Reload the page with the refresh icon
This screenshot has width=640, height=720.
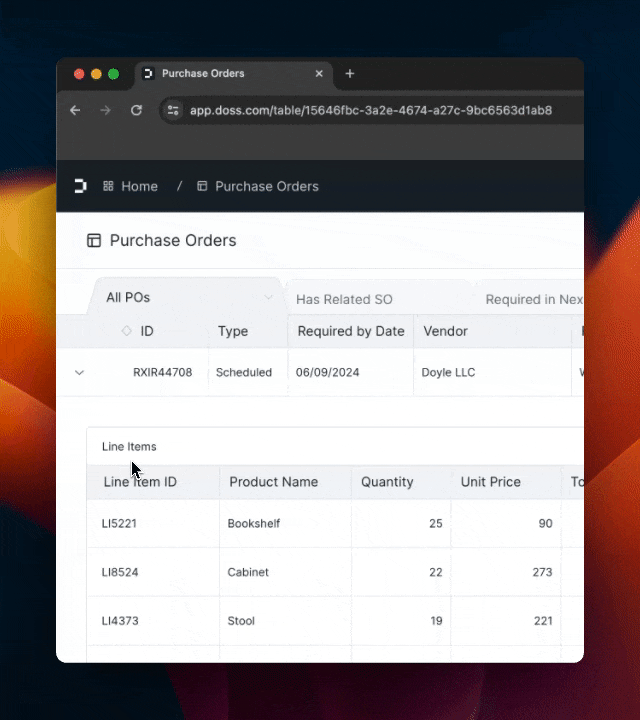tap(136, 110)
